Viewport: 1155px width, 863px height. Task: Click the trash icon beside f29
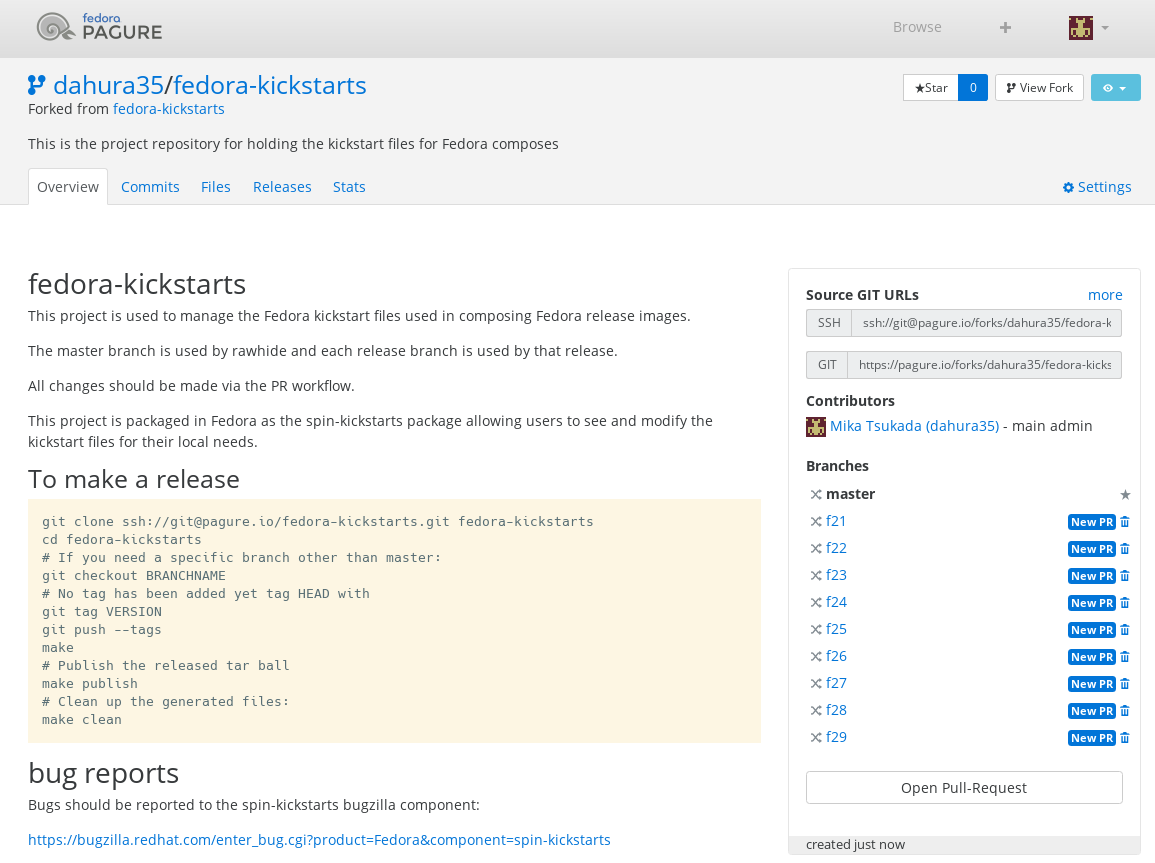pos(1125,738)
